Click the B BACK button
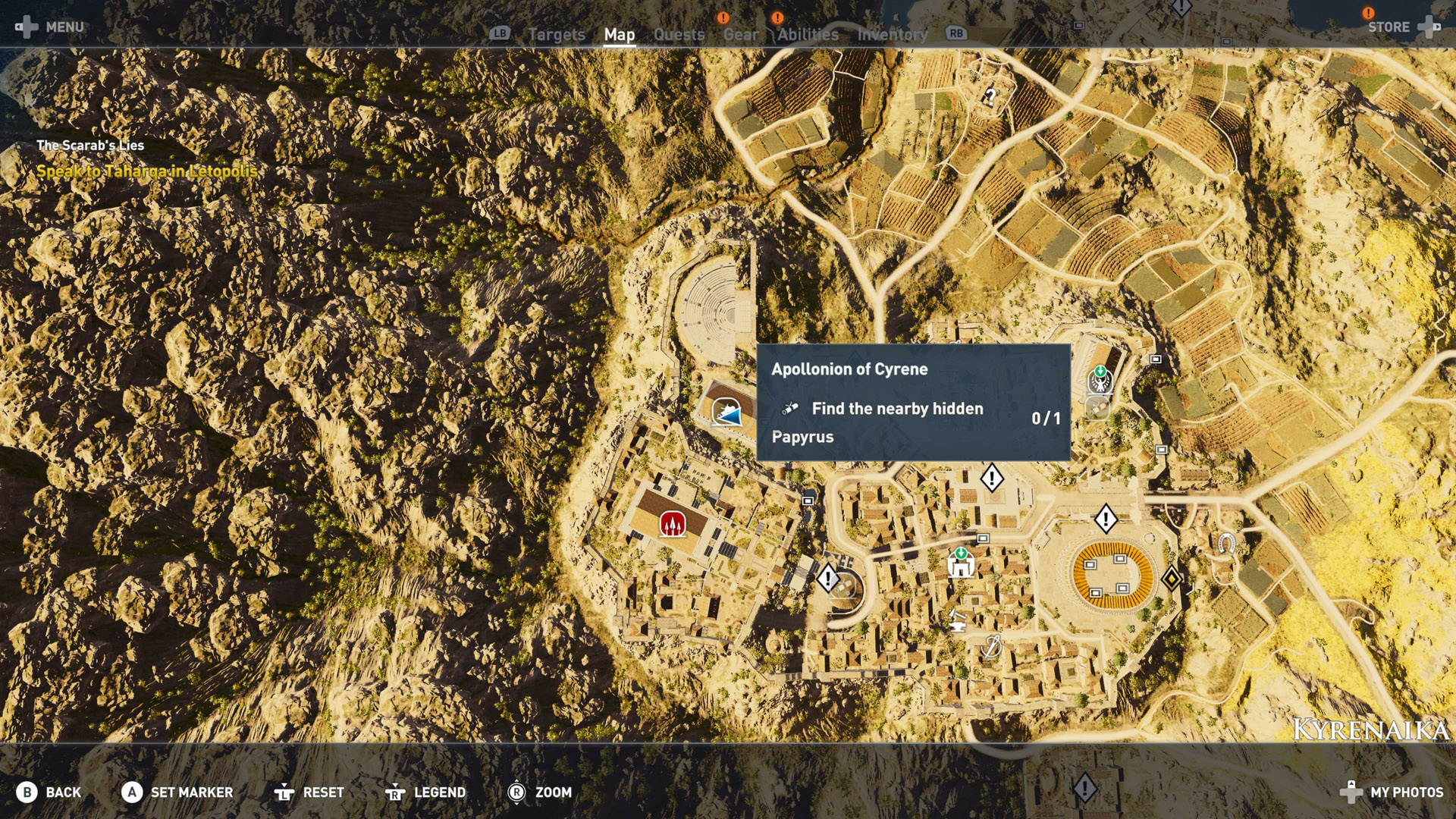Viewport: 1456px width, 819px height. (49, 792)
